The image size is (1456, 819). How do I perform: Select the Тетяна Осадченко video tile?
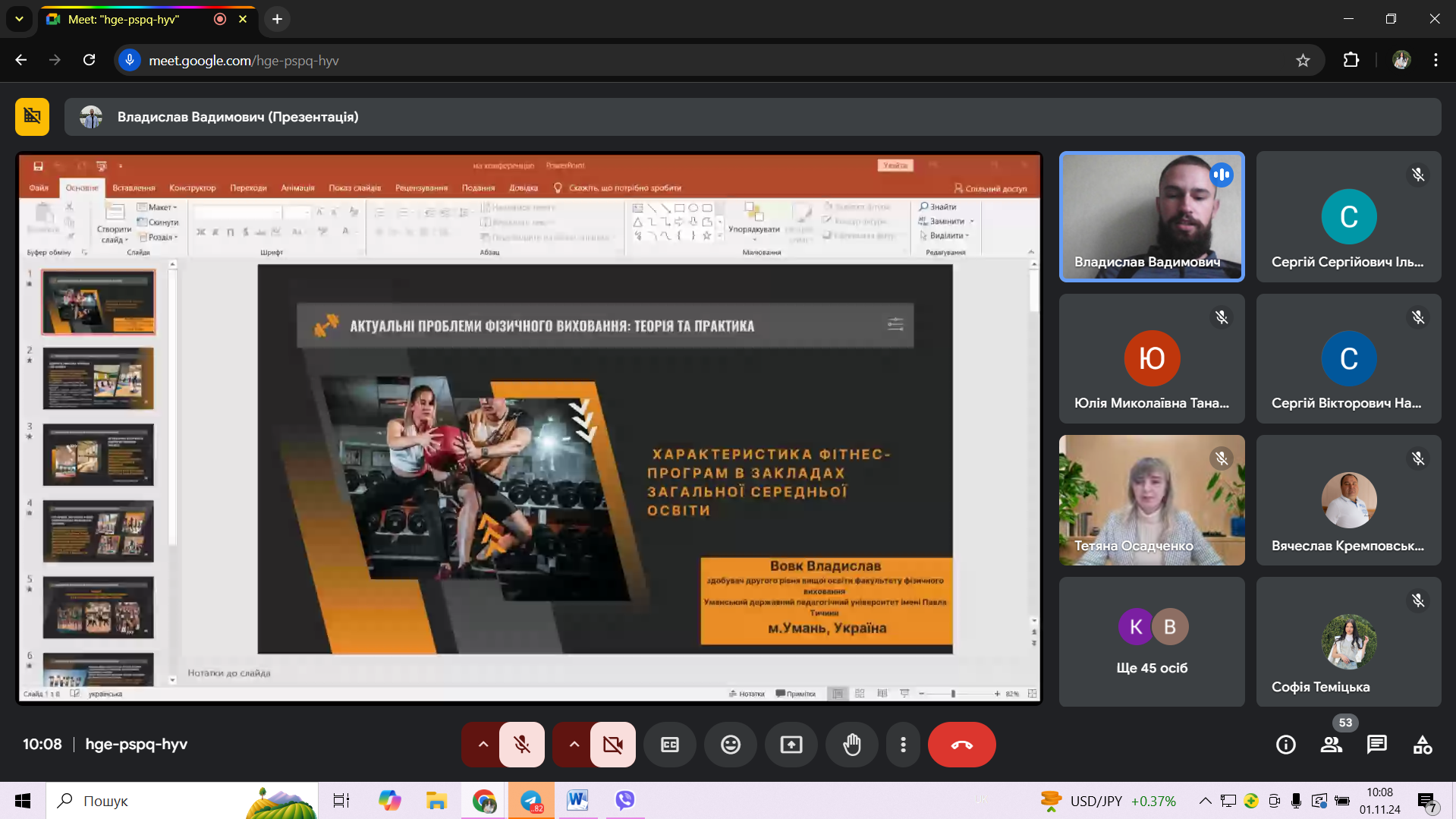click(1152, 500)
